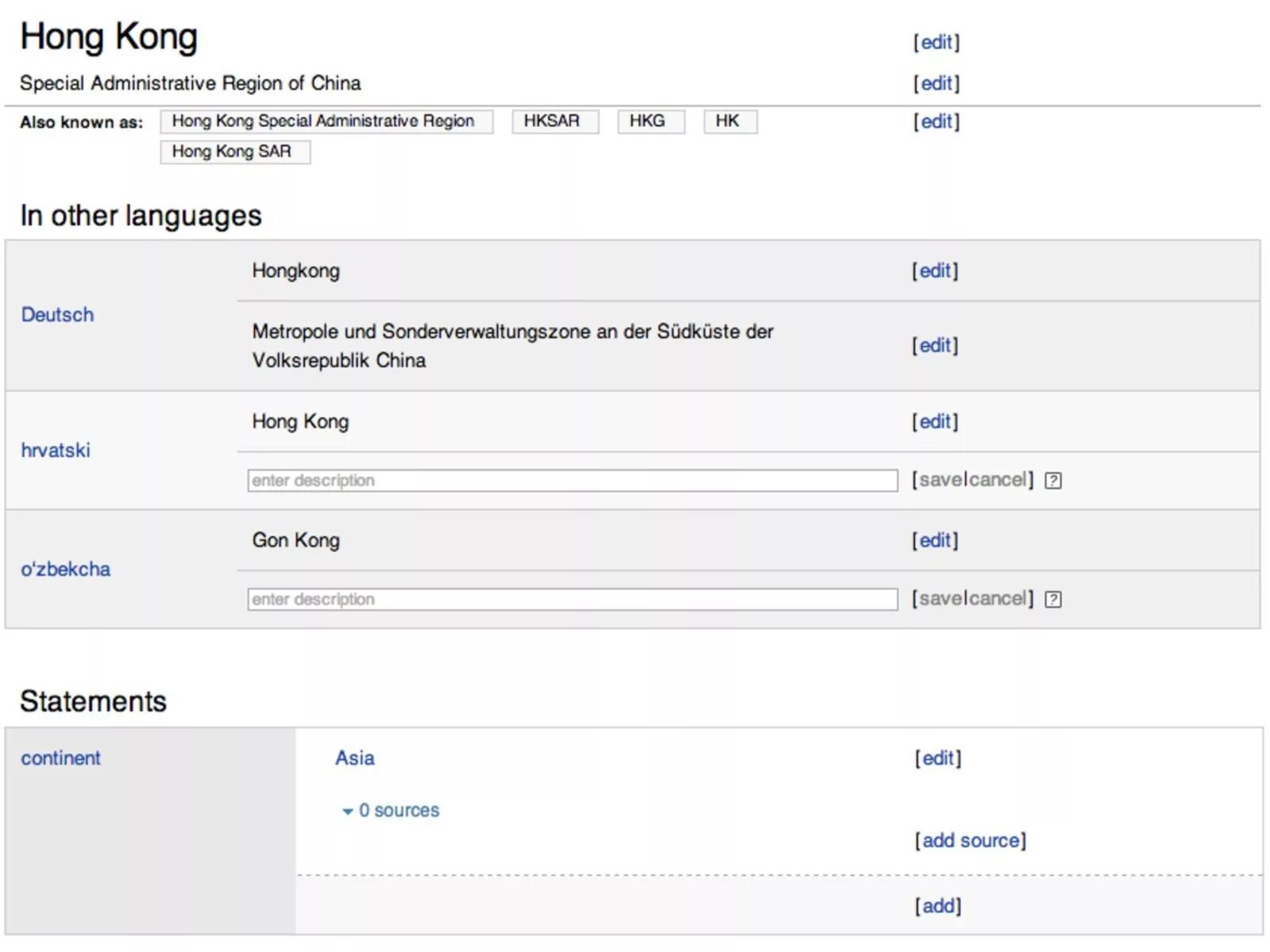Edit the hrvatski Hong Kong label
Viewport: 1270px width, 952px height.
[x=935, y=421]
